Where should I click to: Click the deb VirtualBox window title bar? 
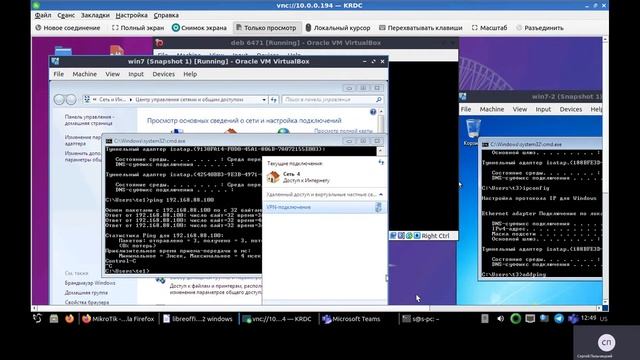(x=306, y=43)
